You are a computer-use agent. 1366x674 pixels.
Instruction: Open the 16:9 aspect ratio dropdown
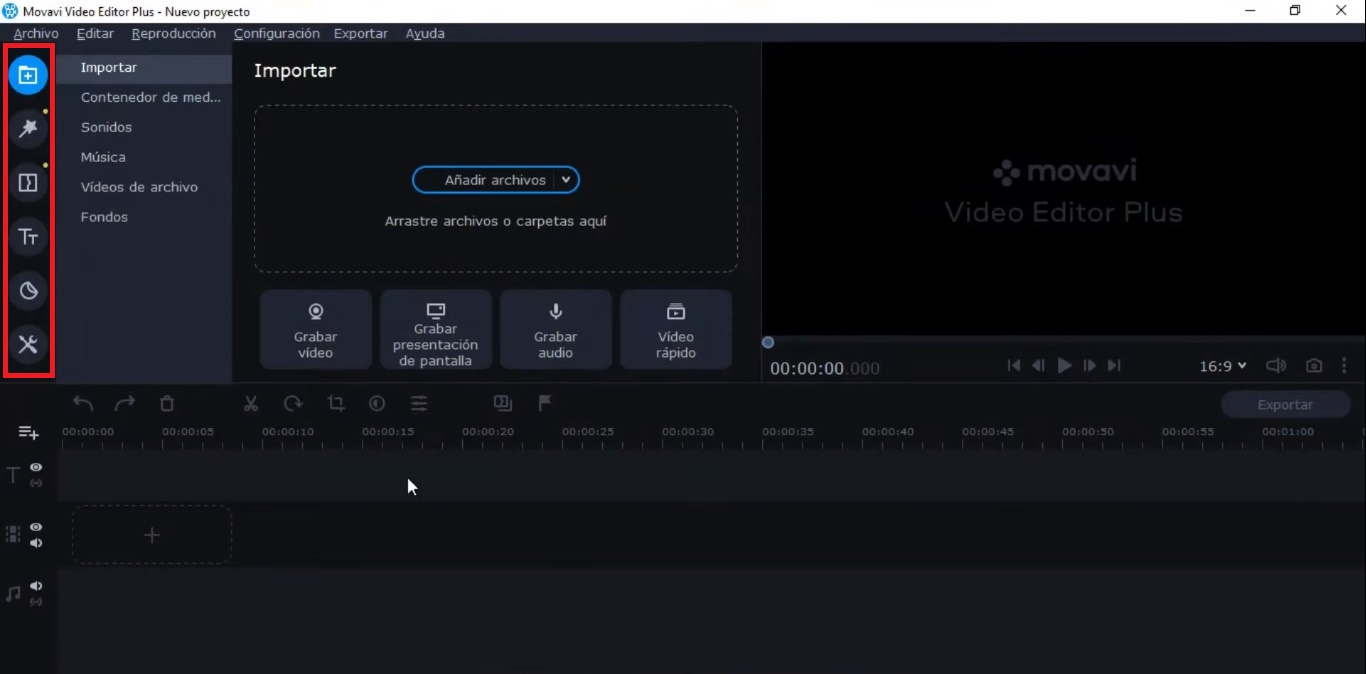[x=1223, y=366]
